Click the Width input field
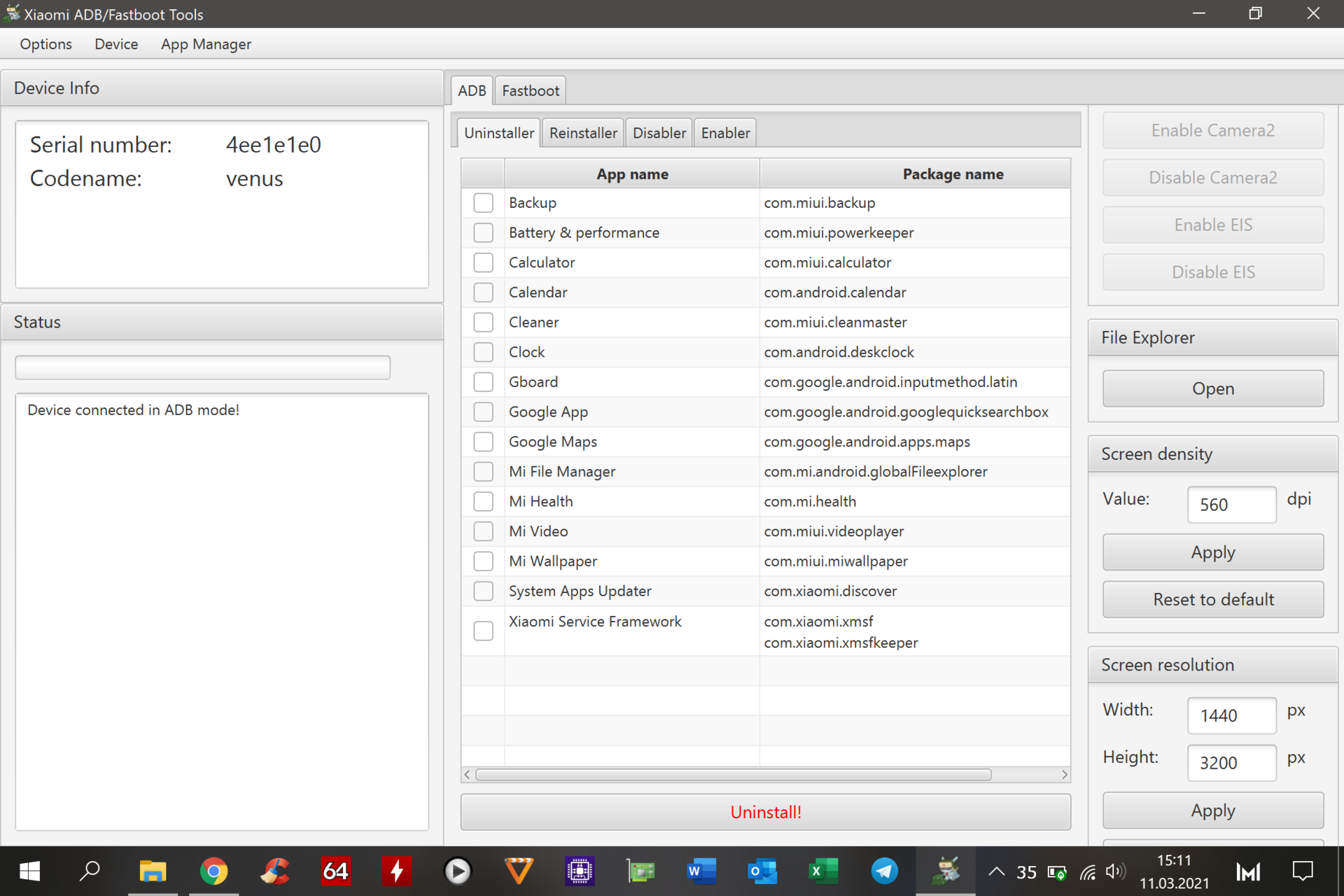 pyautogui.click(x=1231, y=715)
